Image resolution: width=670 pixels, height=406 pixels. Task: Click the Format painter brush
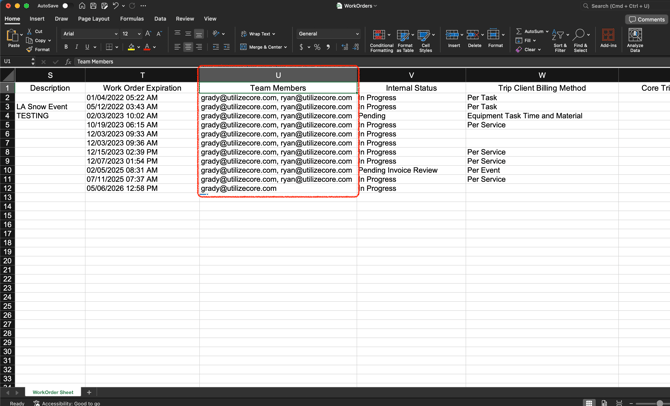click(x=29, y=50)
